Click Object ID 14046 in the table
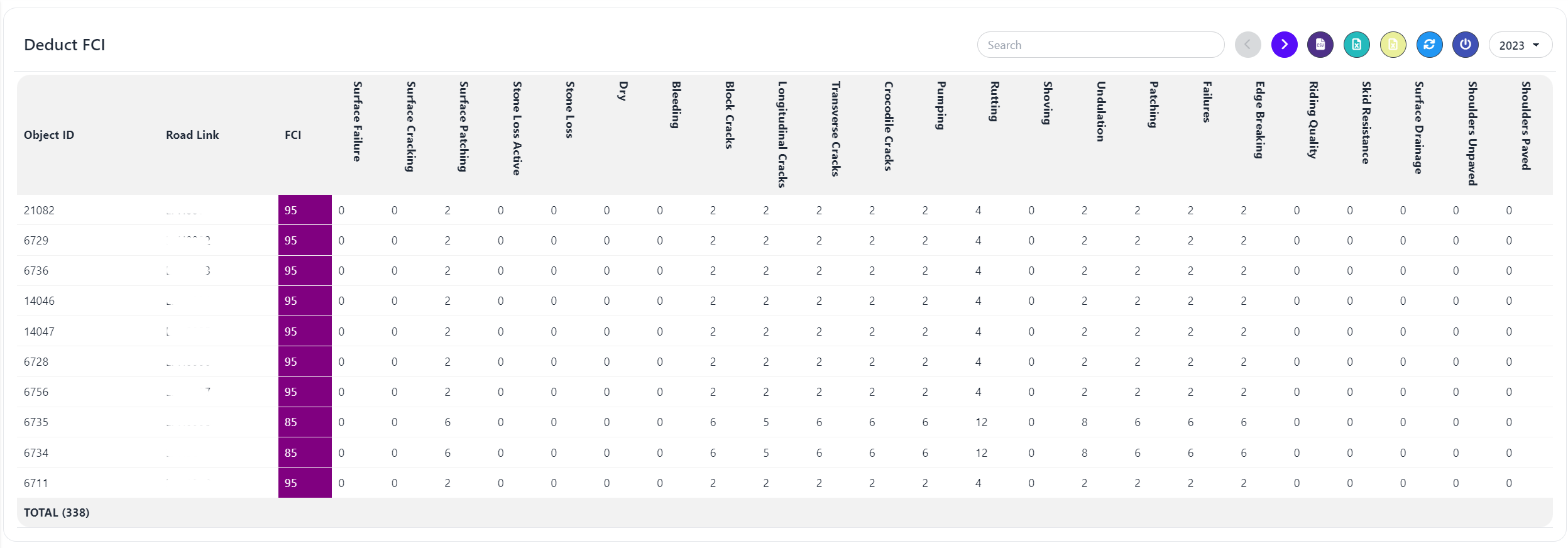 pyautogui.click(x=39, y=301)
